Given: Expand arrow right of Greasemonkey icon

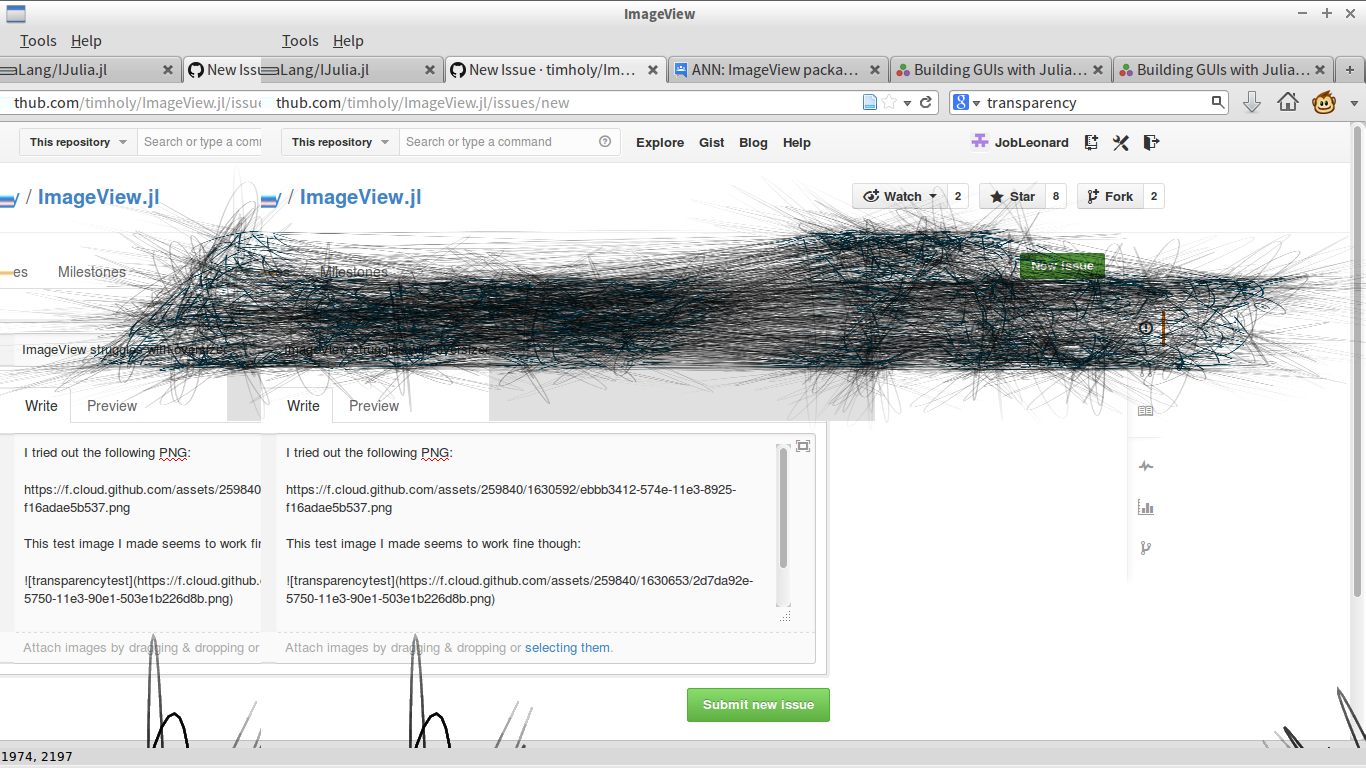Looking at the screenshot, I should 1354,103.
